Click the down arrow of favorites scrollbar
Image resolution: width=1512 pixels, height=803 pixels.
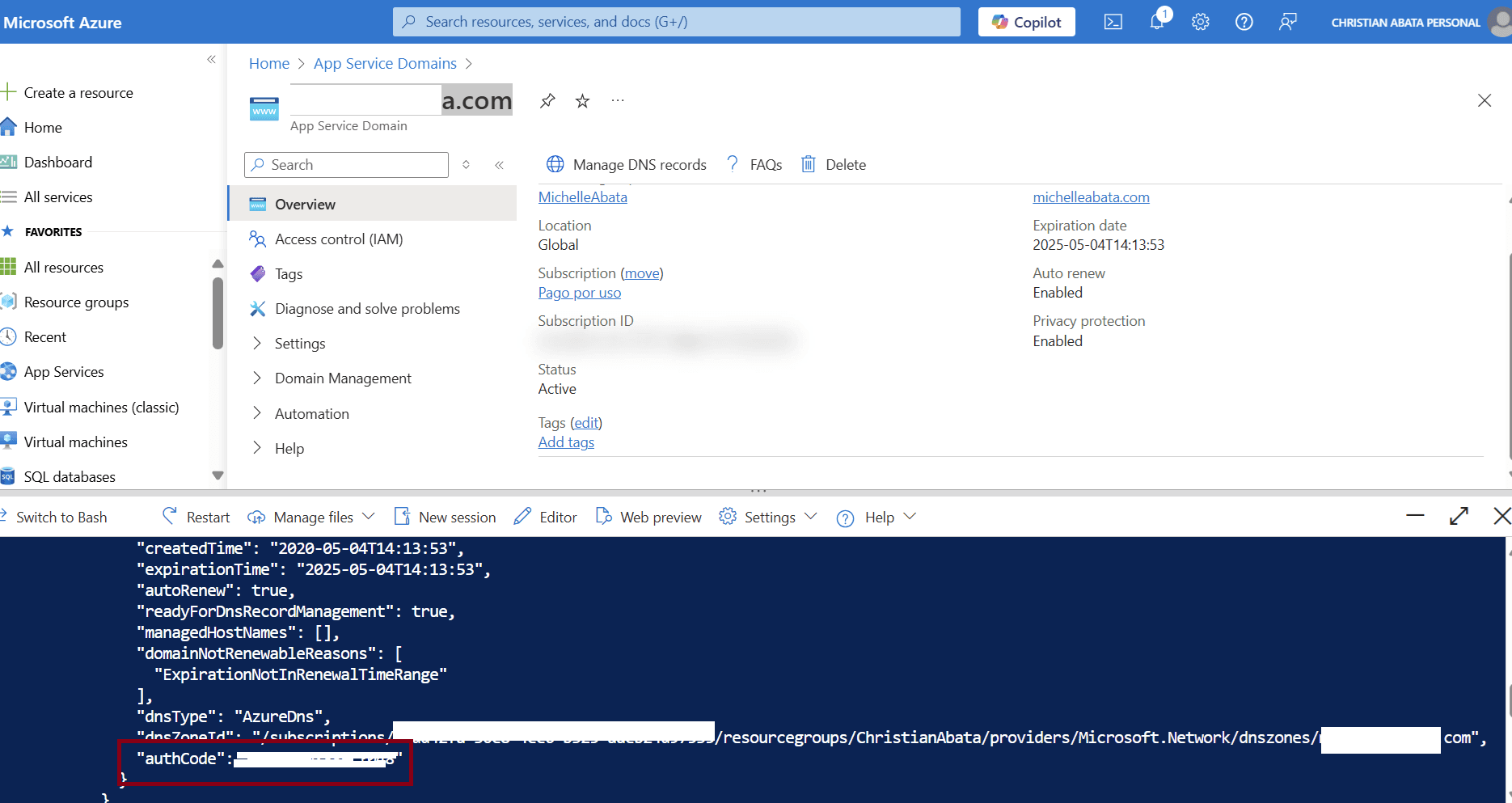218,475
